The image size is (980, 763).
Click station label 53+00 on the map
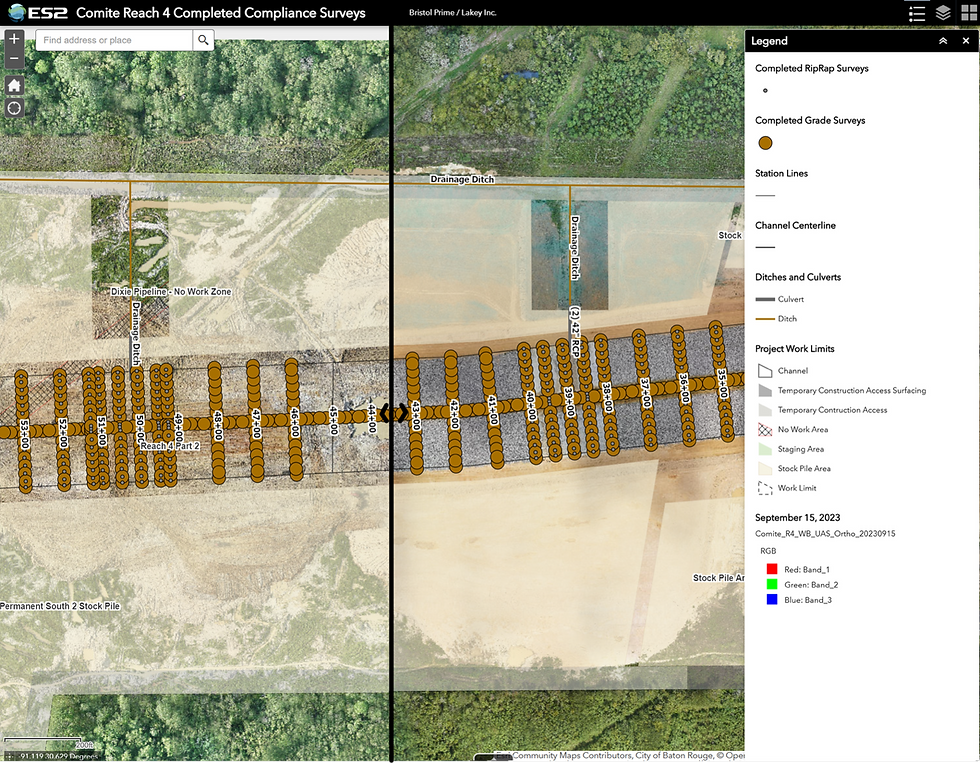pyautogui.click(x=25, y=434)
